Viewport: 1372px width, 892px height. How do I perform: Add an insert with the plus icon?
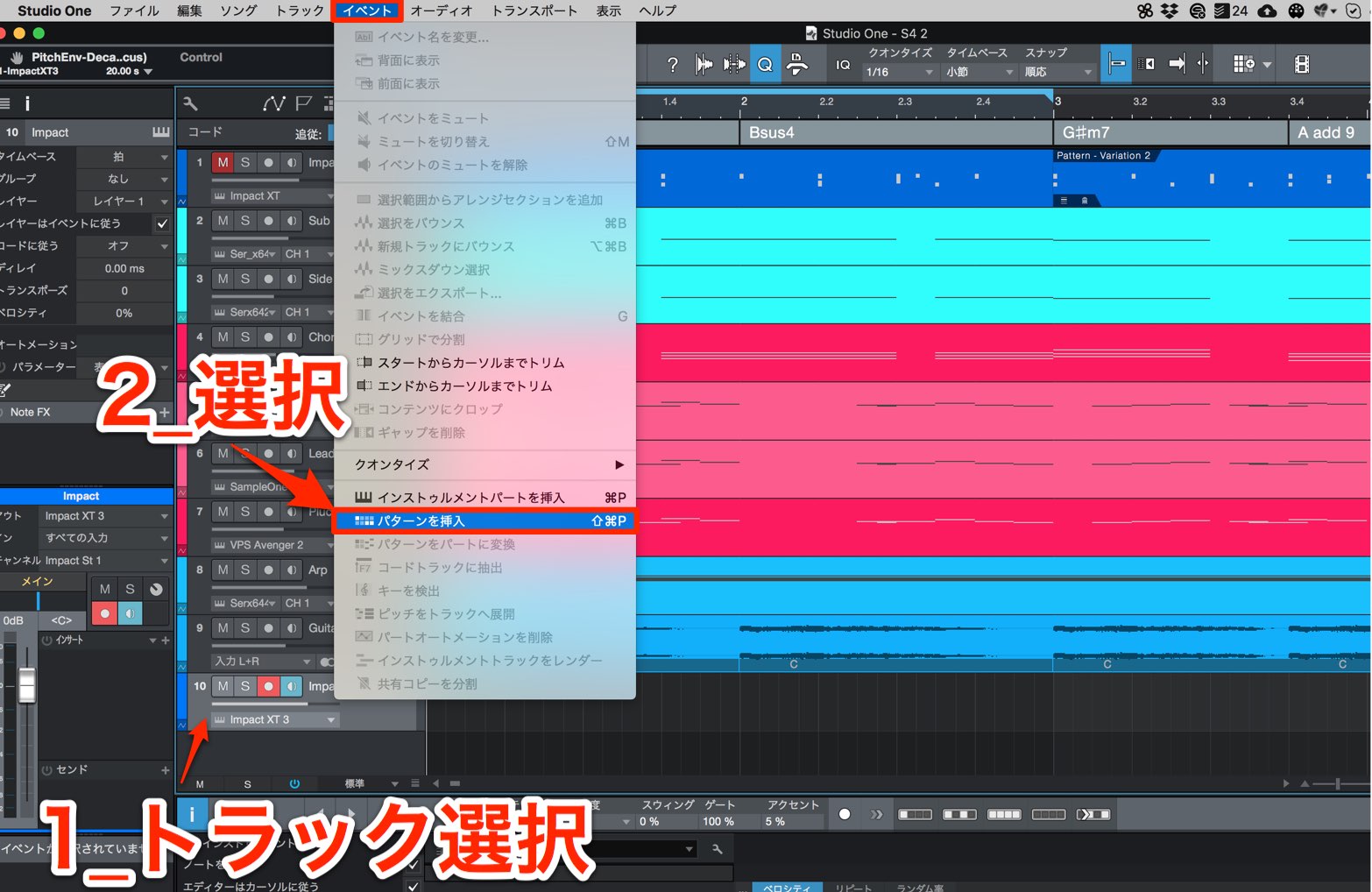[x=165, y=640]
